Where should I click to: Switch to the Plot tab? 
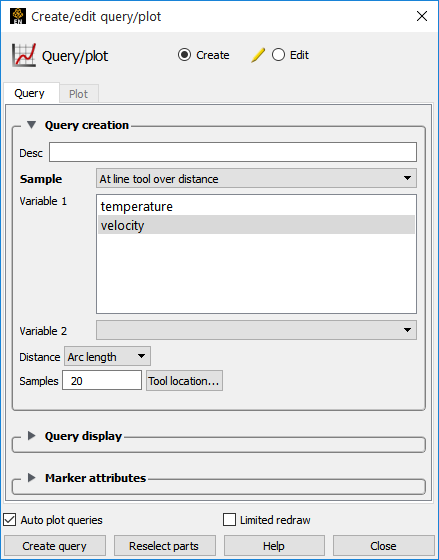(78, 94)
